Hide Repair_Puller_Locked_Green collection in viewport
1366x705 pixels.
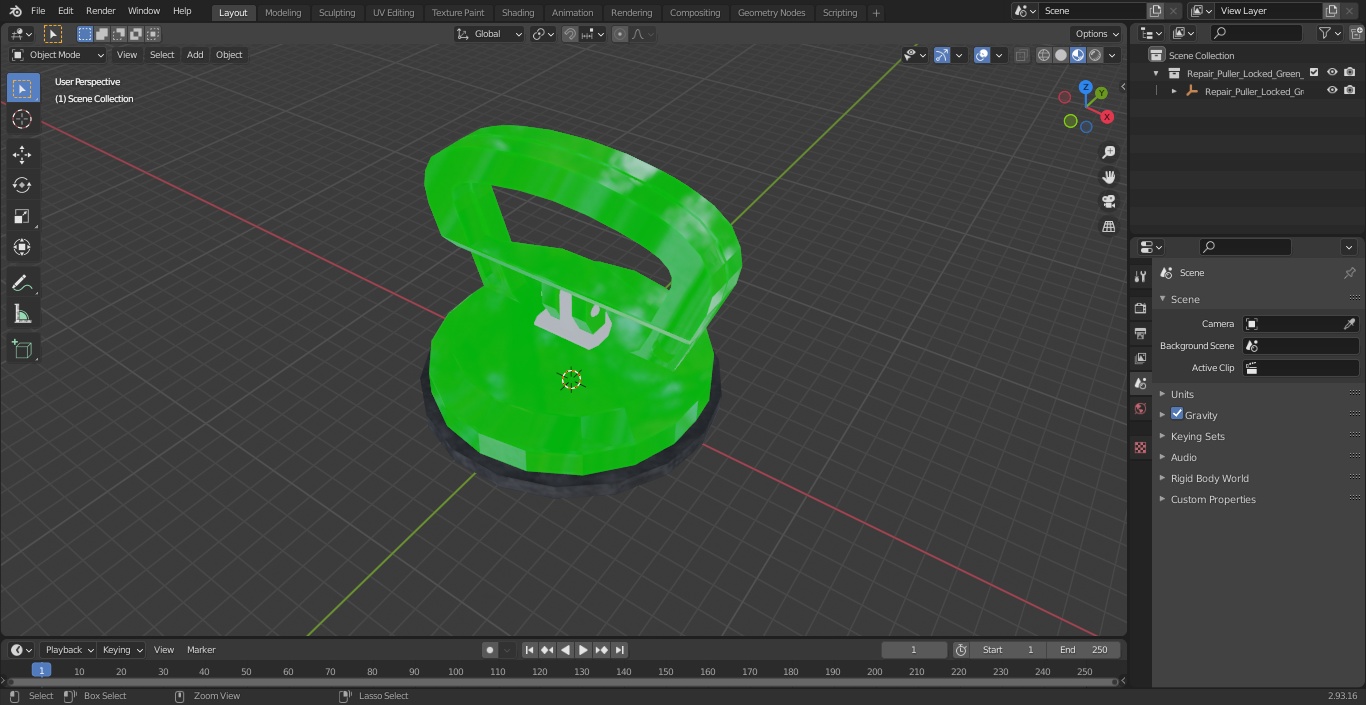pyautogui.click(x=1332, y=73)
